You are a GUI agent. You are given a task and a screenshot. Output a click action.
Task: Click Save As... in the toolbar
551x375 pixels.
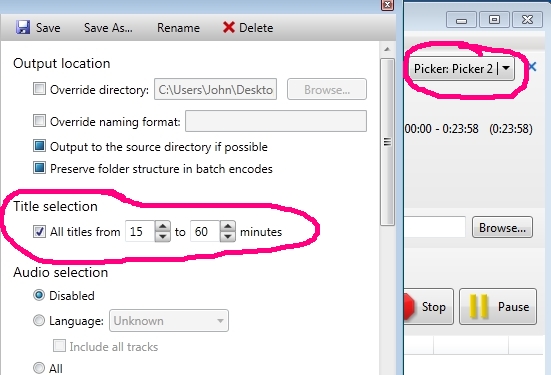(108, 28)
